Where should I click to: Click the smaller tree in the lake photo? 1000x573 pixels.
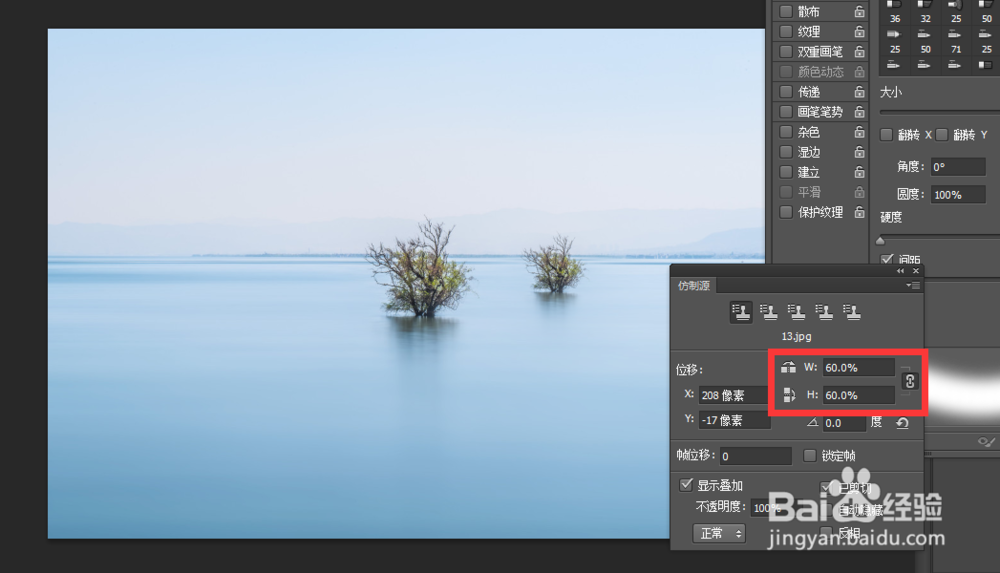click(555, 265)
